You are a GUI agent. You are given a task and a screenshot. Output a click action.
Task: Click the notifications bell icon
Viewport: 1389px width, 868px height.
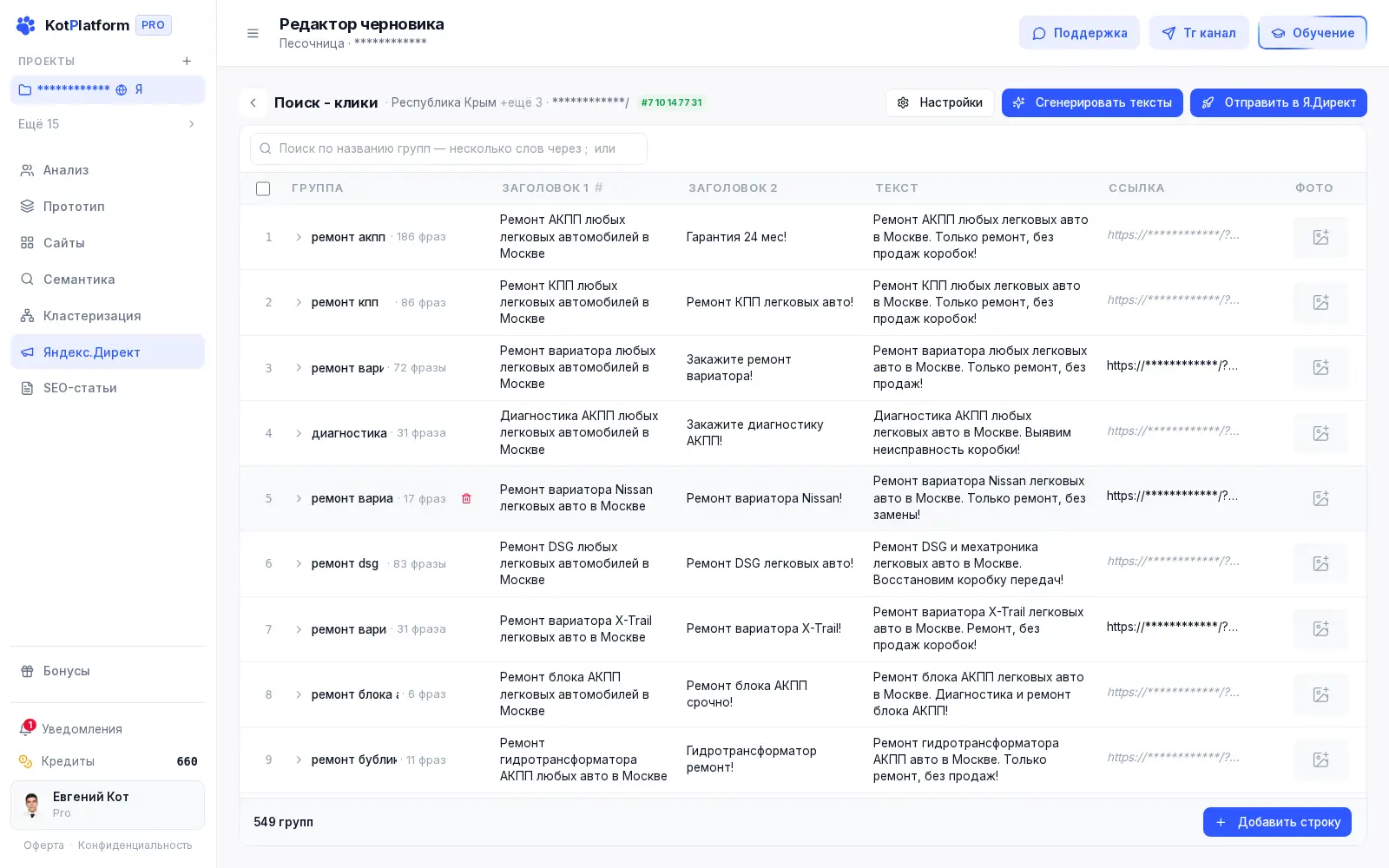pyautogui.click(x=26, y=729)
